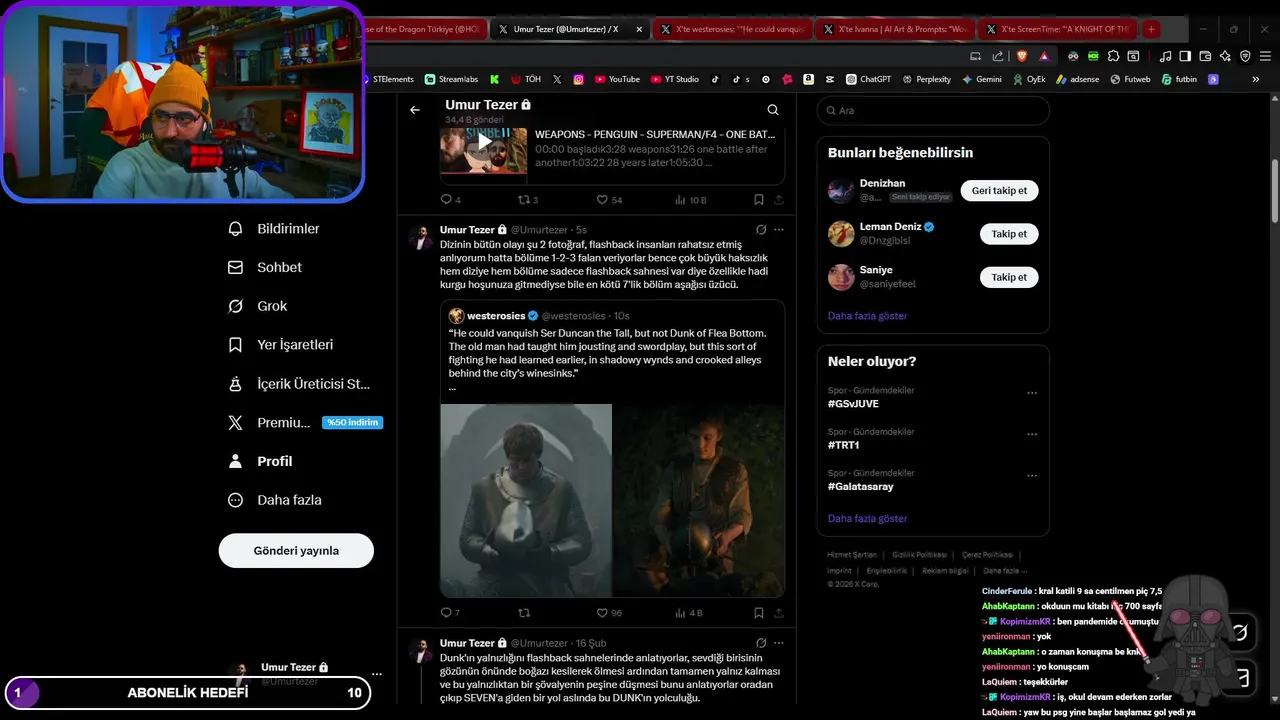The image size is (1280, 720).
Task: Bookmark the post with 96 likes
Action: 759,613
